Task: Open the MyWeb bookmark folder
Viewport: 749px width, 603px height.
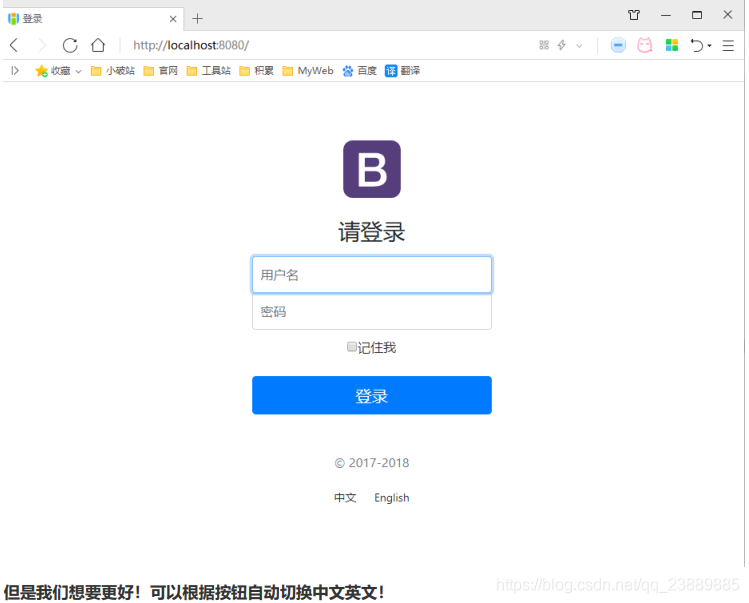Action: click(x=308, y=71)
